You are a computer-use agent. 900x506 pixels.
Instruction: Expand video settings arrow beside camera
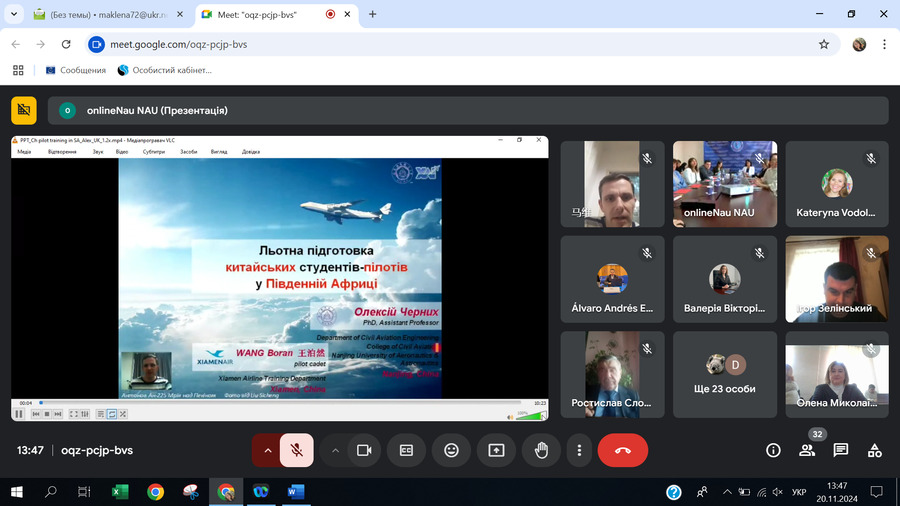point(335,451)
